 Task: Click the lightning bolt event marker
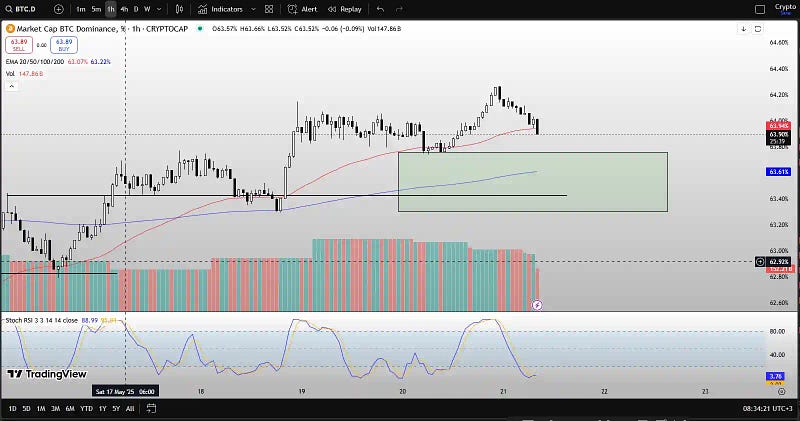click(537, 305)
